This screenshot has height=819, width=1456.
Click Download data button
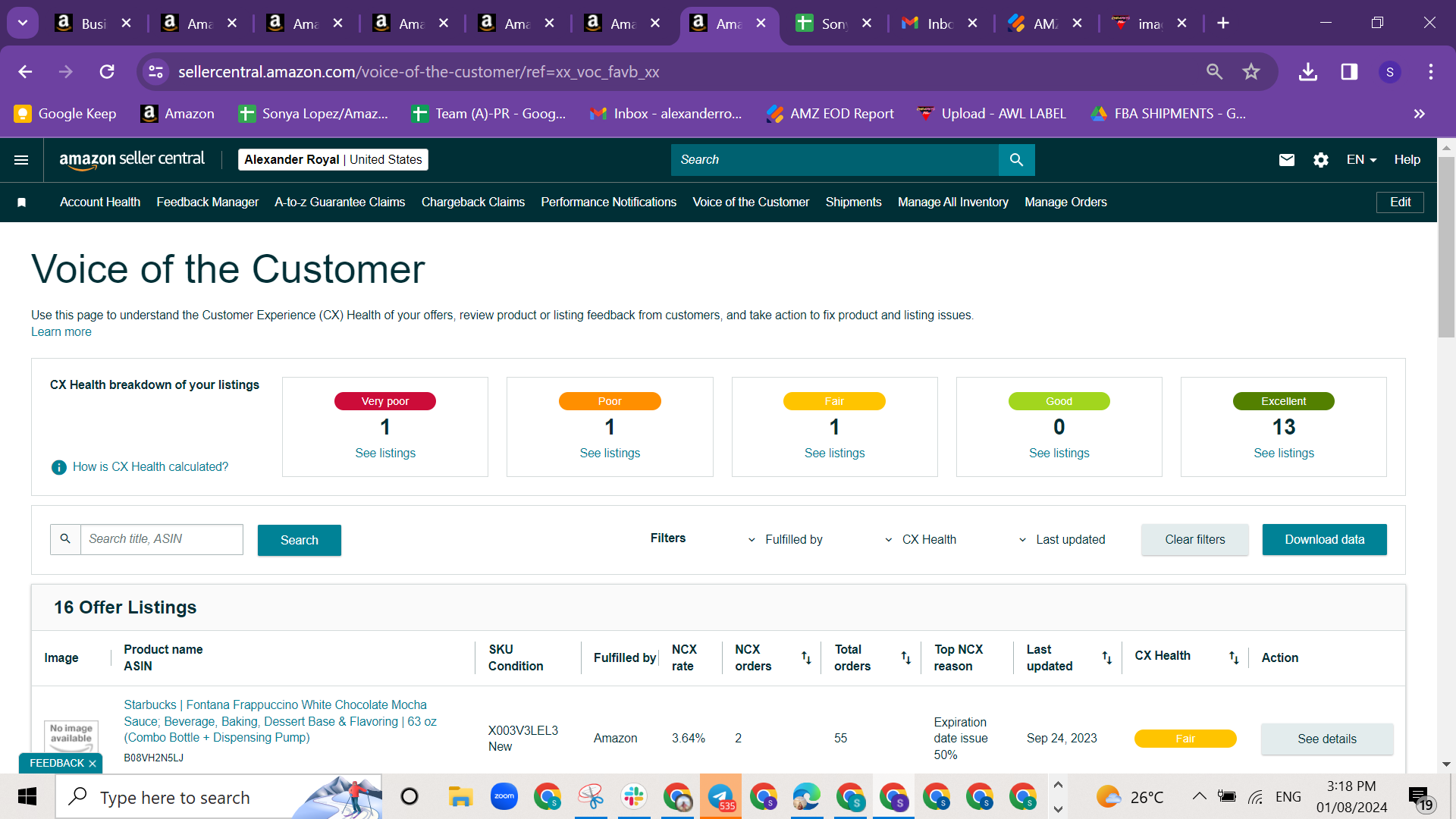click(x=1325, y=540)
